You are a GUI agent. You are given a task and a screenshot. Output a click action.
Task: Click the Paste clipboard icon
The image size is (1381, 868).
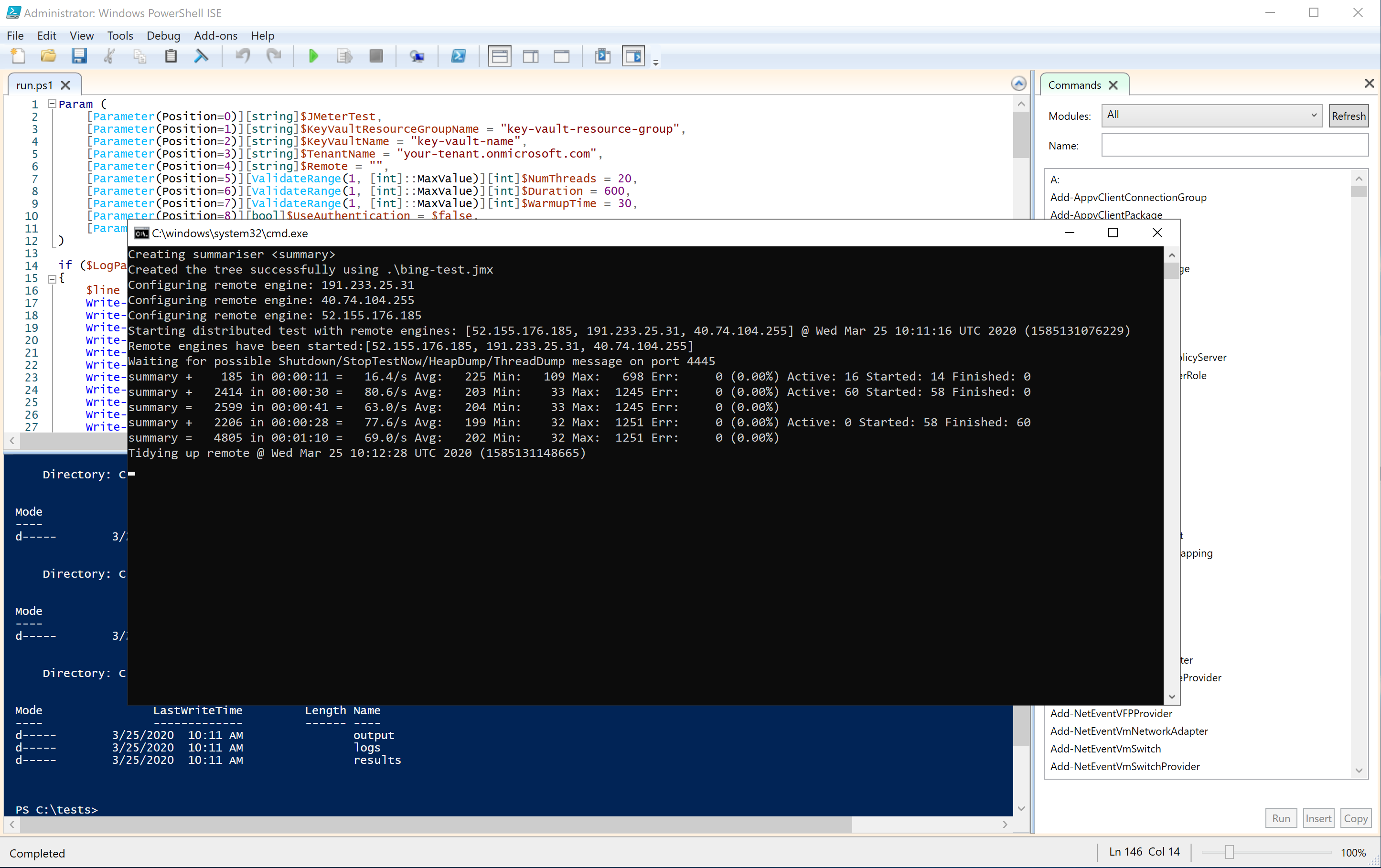[171, 56]
